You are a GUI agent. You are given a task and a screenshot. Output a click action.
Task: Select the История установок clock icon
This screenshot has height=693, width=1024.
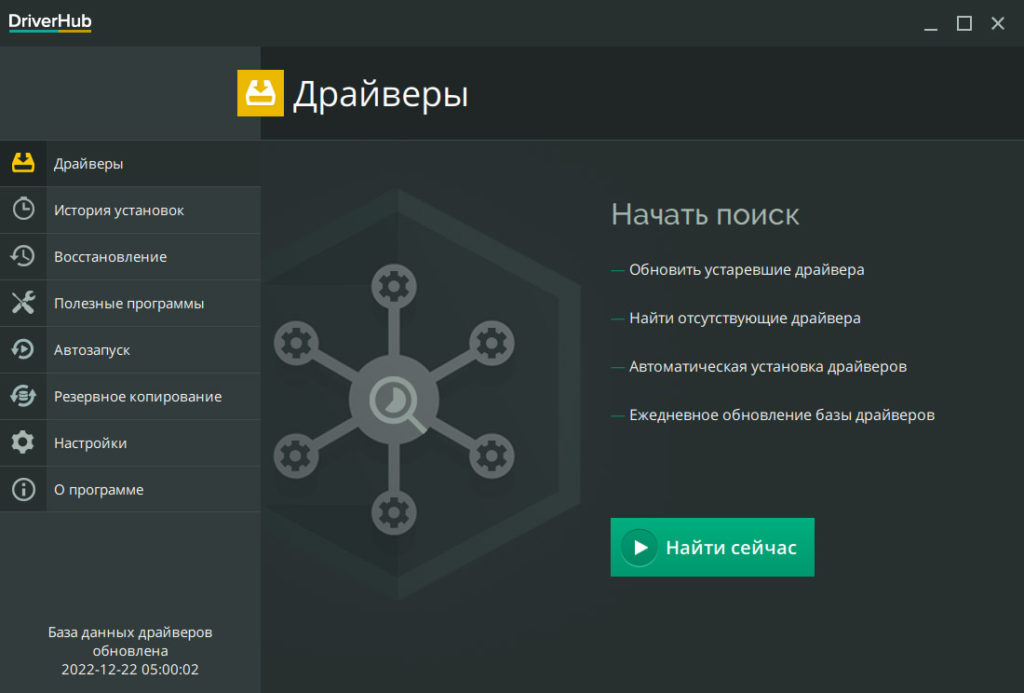(x=24, y=210)
